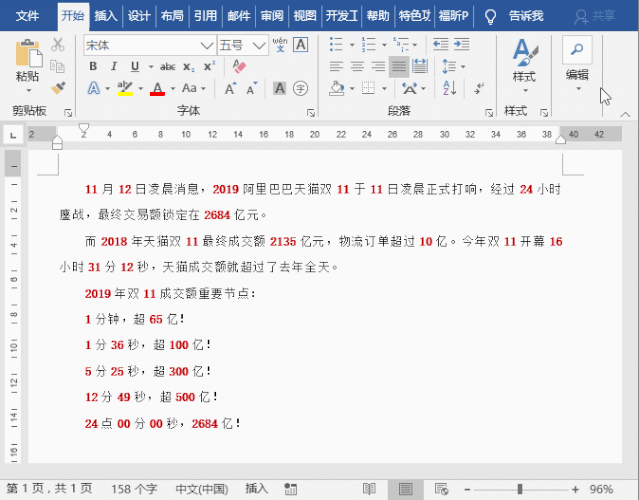Viewport: 639px width, 500px height.
Task: Click the Bullets list icon
Action: 336,44
